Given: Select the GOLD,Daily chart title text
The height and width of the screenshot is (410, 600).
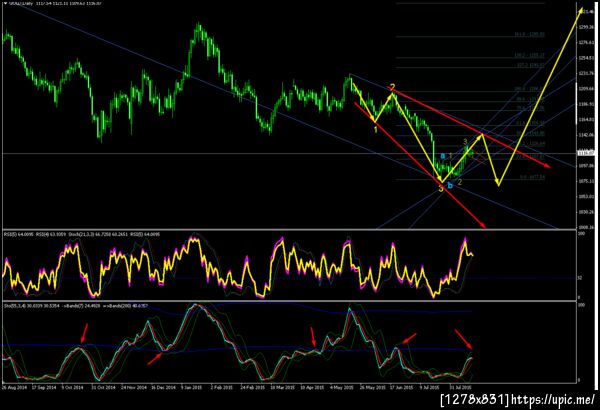Looking at the screenshot, I should [19, 3].
